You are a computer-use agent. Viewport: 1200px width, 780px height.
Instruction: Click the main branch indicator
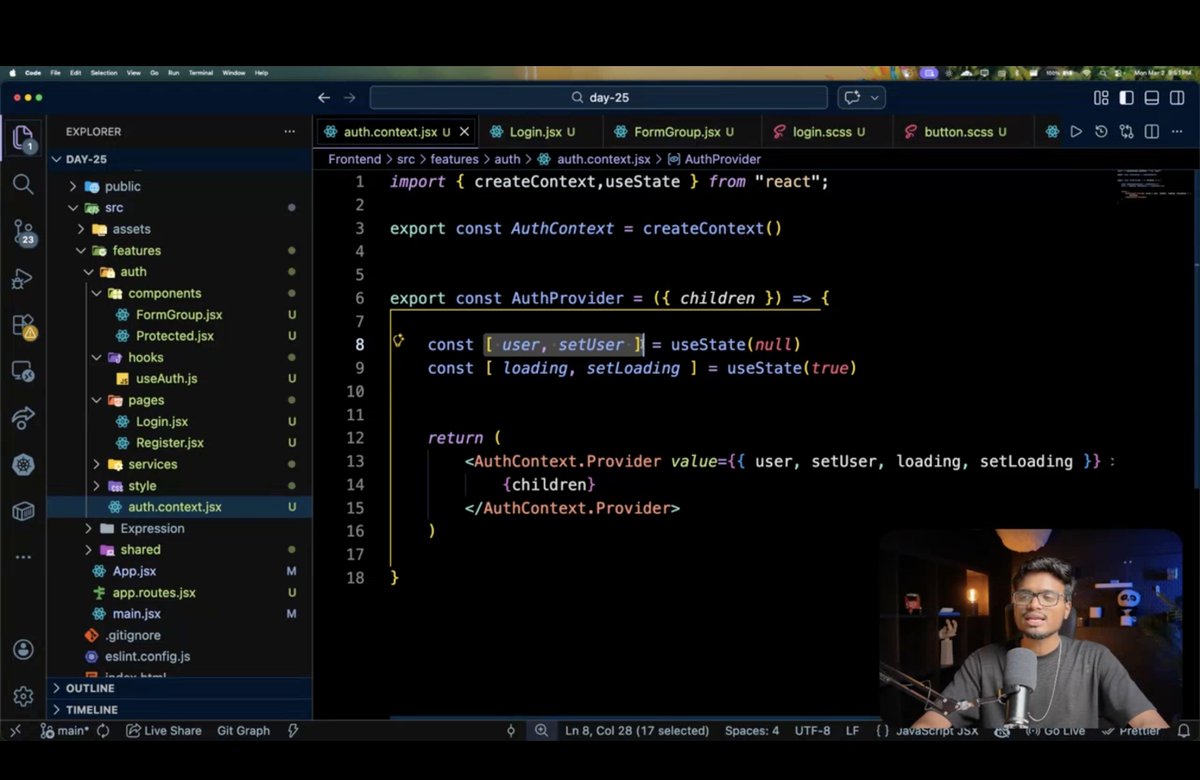tap(65, 731)
